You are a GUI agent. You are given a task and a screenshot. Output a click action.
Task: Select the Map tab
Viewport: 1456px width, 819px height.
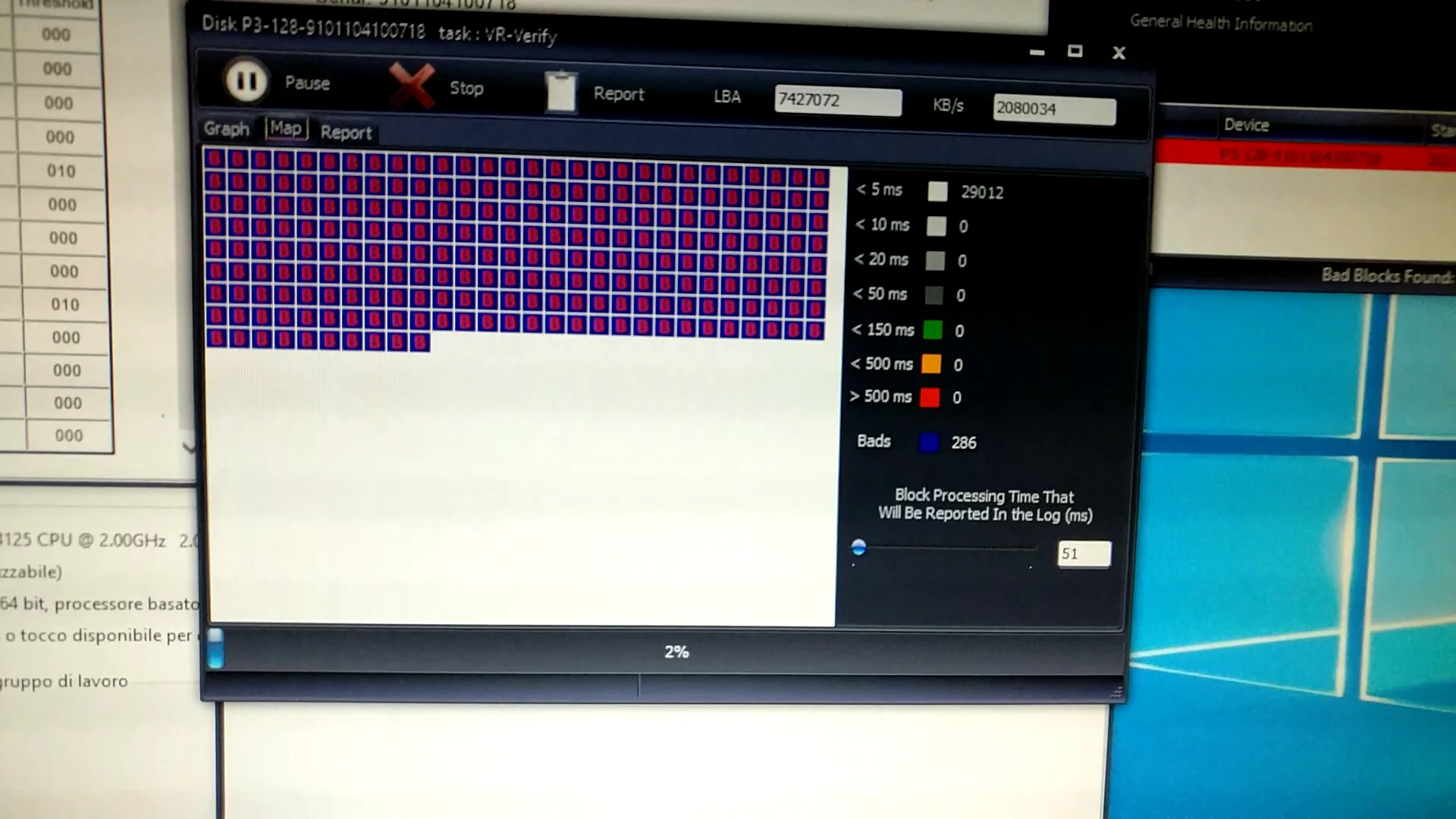click(x=286, y=129)
